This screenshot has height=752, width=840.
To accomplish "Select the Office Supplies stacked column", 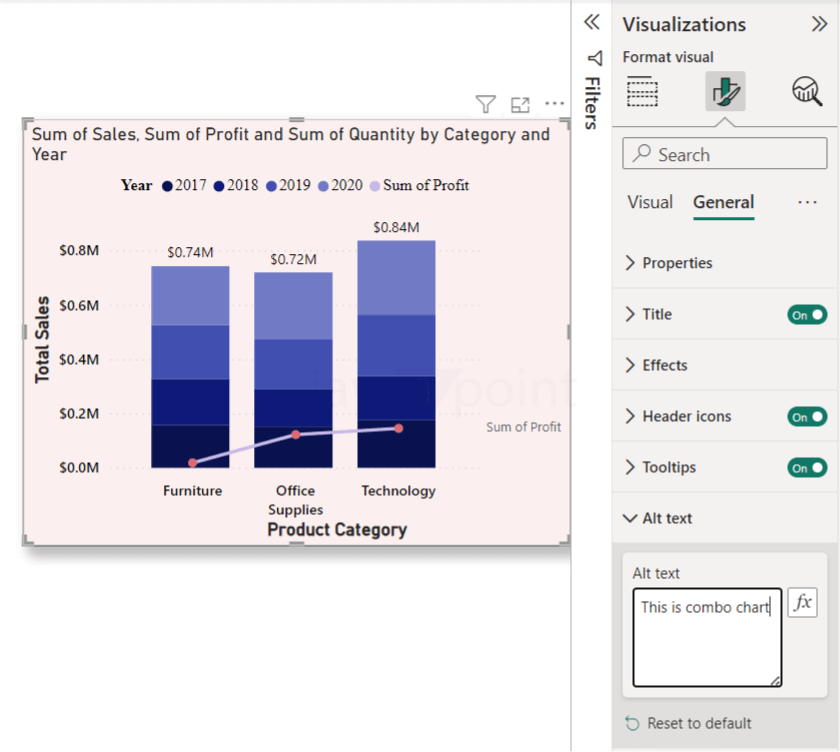I will point(293,370).
